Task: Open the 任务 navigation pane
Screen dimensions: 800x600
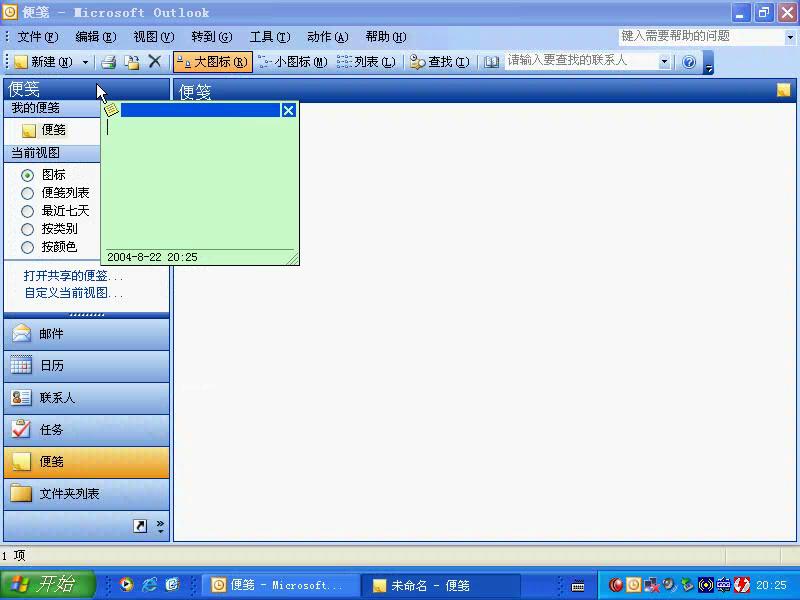Action: click(86, 430)
